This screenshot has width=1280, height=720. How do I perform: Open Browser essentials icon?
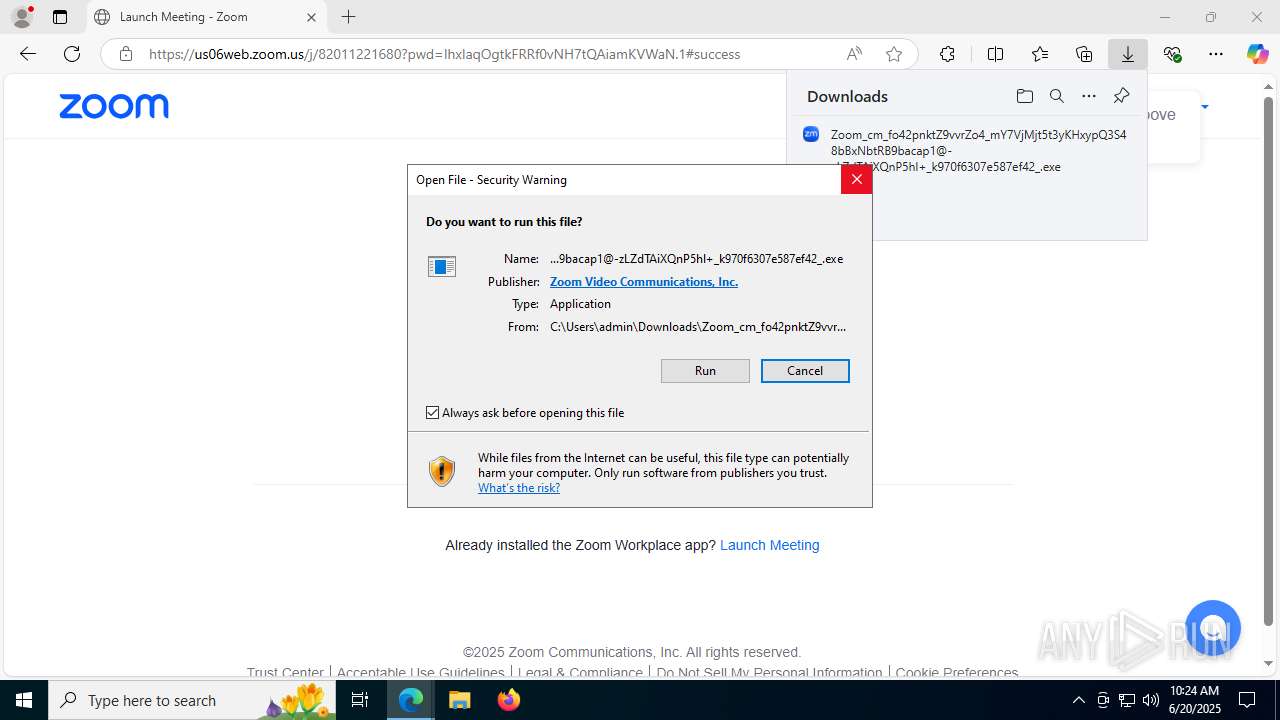pos(1172,54)
